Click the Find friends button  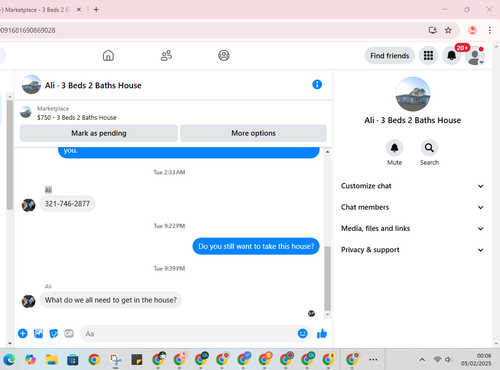point(389,56)
